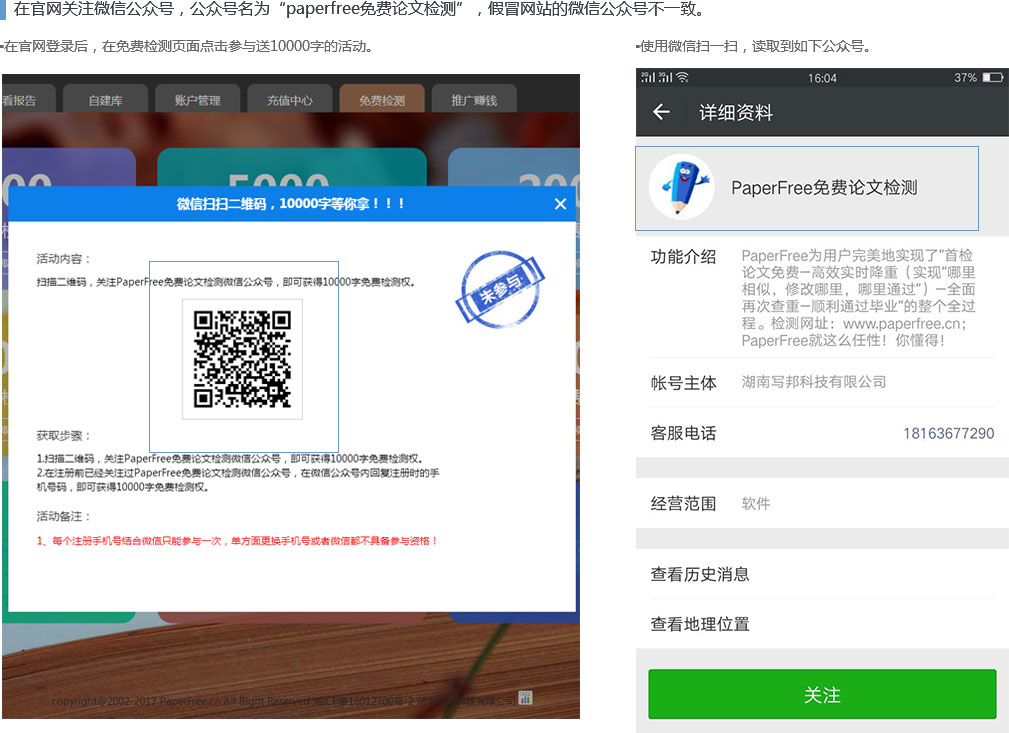Tap customer service number 18163677290
1009x733 pixels.
pos(949,433)
